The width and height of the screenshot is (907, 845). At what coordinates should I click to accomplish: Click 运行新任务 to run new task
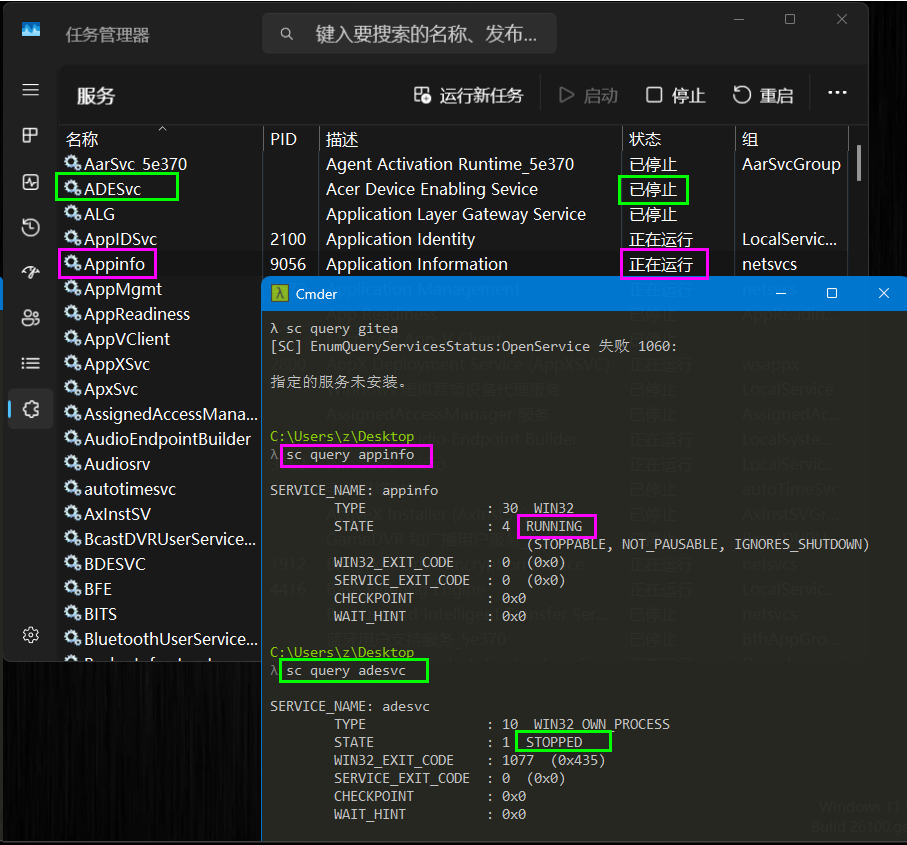pyautogui.click(x=468, y=95)
